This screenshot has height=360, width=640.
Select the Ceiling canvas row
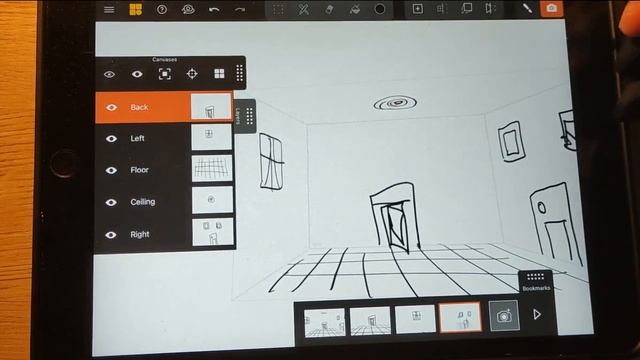pyautogui.click(x=164, y=202)
